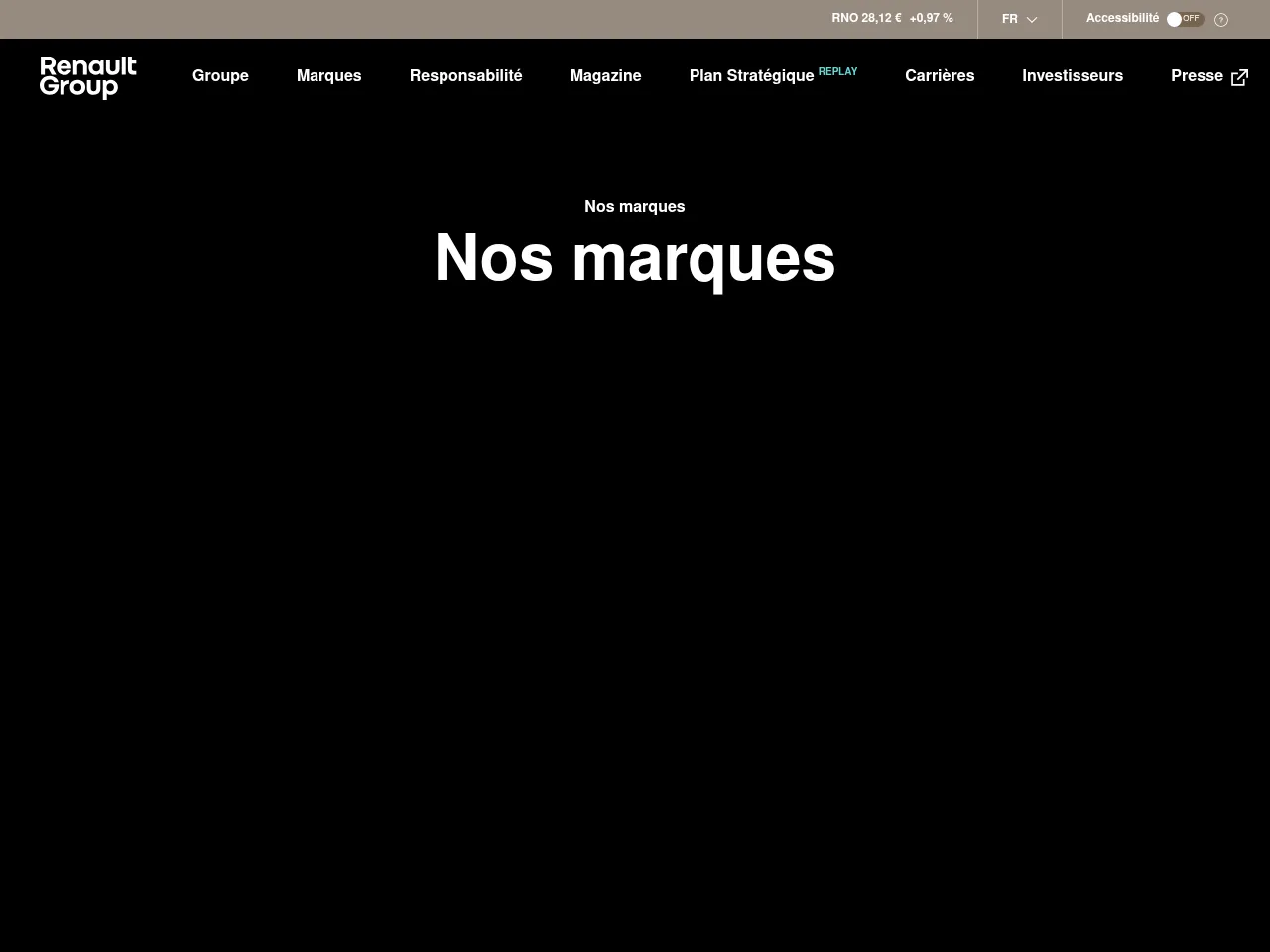Expand the Groupe navigation menu
This screenshot has width=1270, height=952.
coord(220,76)
